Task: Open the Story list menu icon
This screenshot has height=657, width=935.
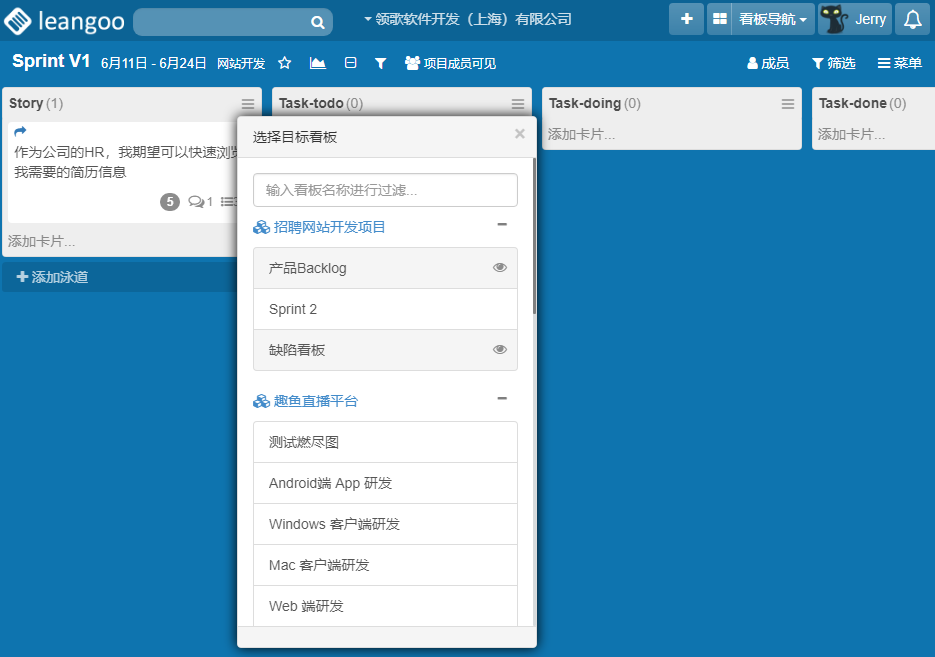Action: click(248, 104)
